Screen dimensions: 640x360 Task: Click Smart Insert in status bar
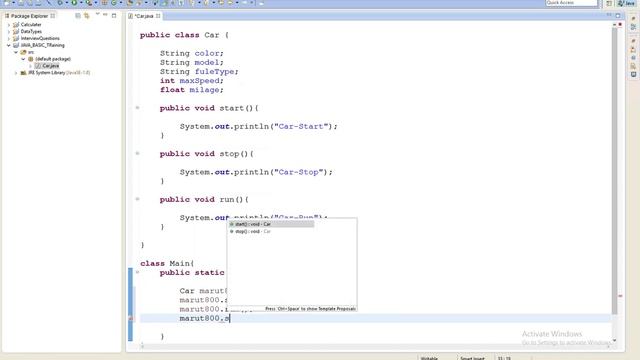472,358
